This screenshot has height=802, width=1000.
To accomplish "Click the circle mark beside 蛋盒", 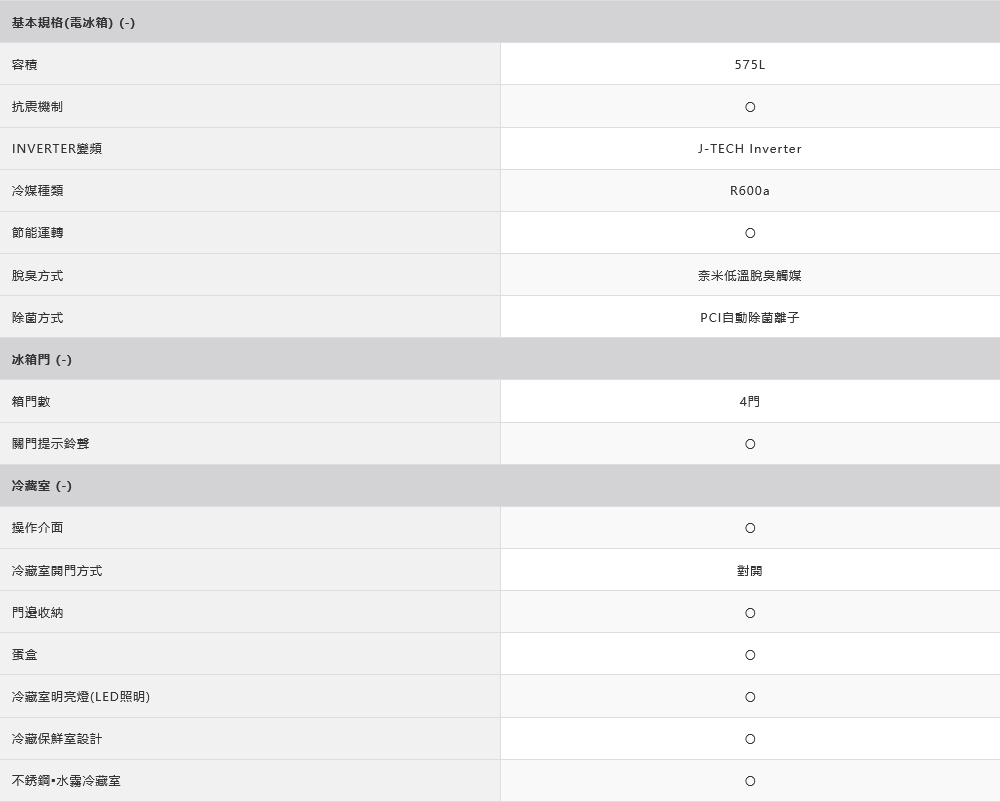I will click(x=750, y=655).
